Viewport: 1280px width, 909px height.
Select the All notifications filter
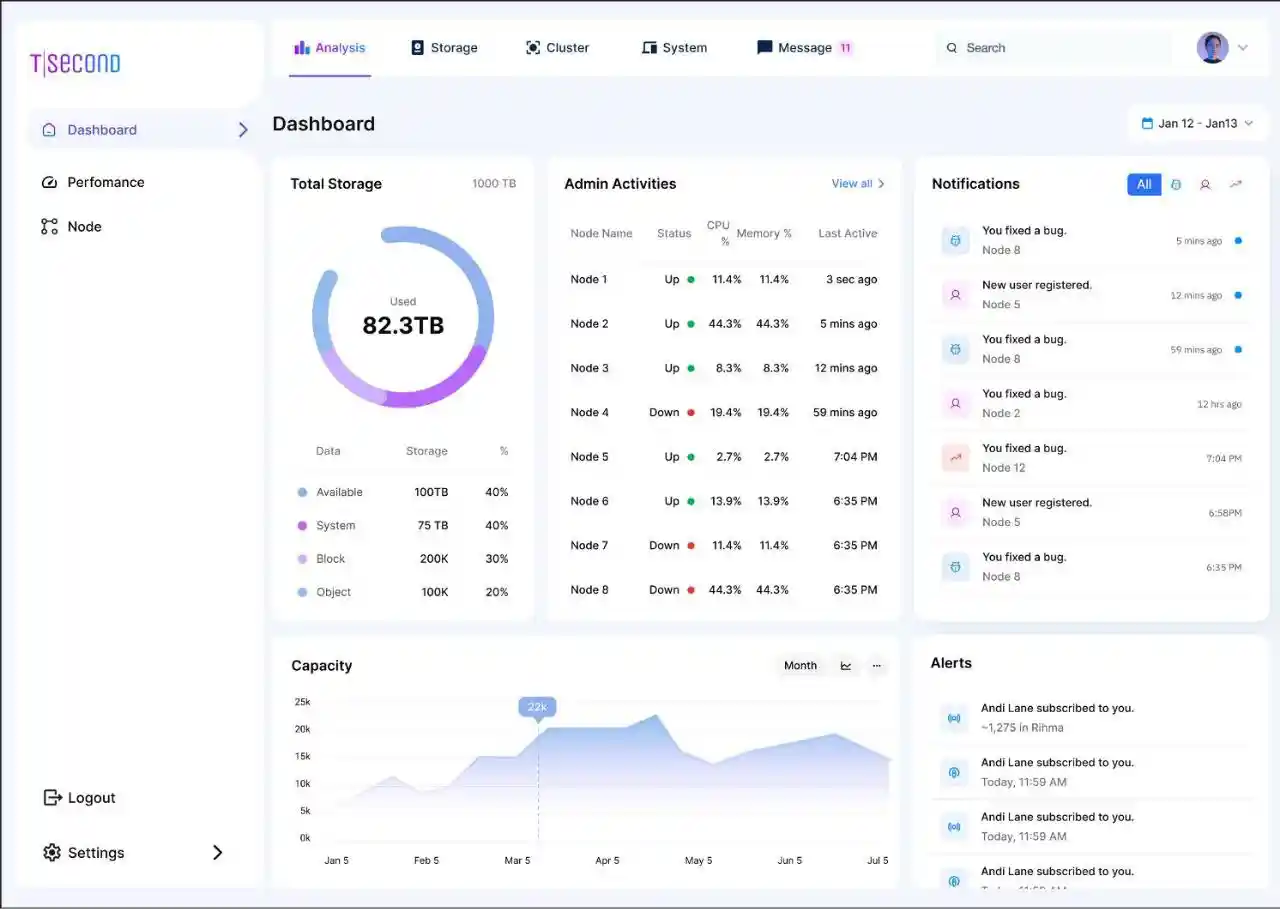pos(1144,184)
